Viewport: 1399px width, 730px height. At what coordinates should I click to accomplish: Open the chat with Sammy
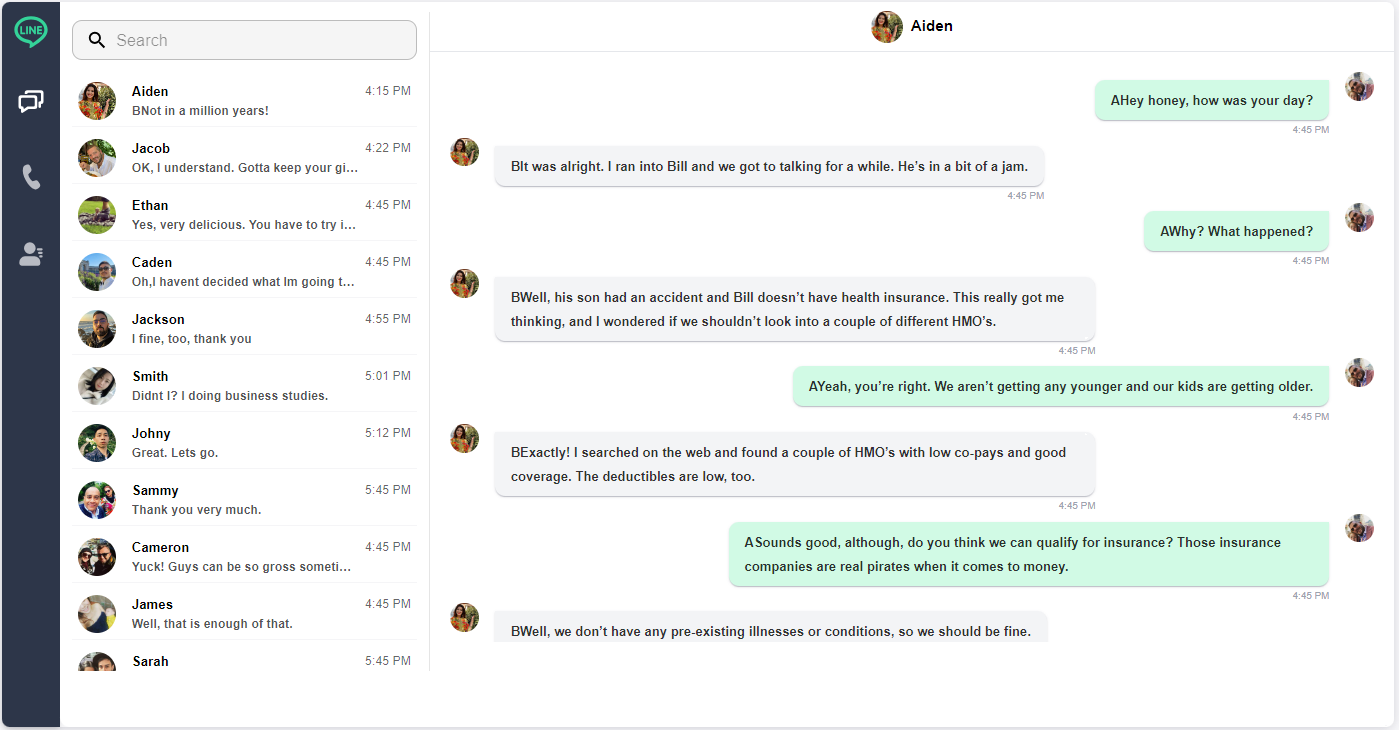pyautogui.click(x=244, y=499)
